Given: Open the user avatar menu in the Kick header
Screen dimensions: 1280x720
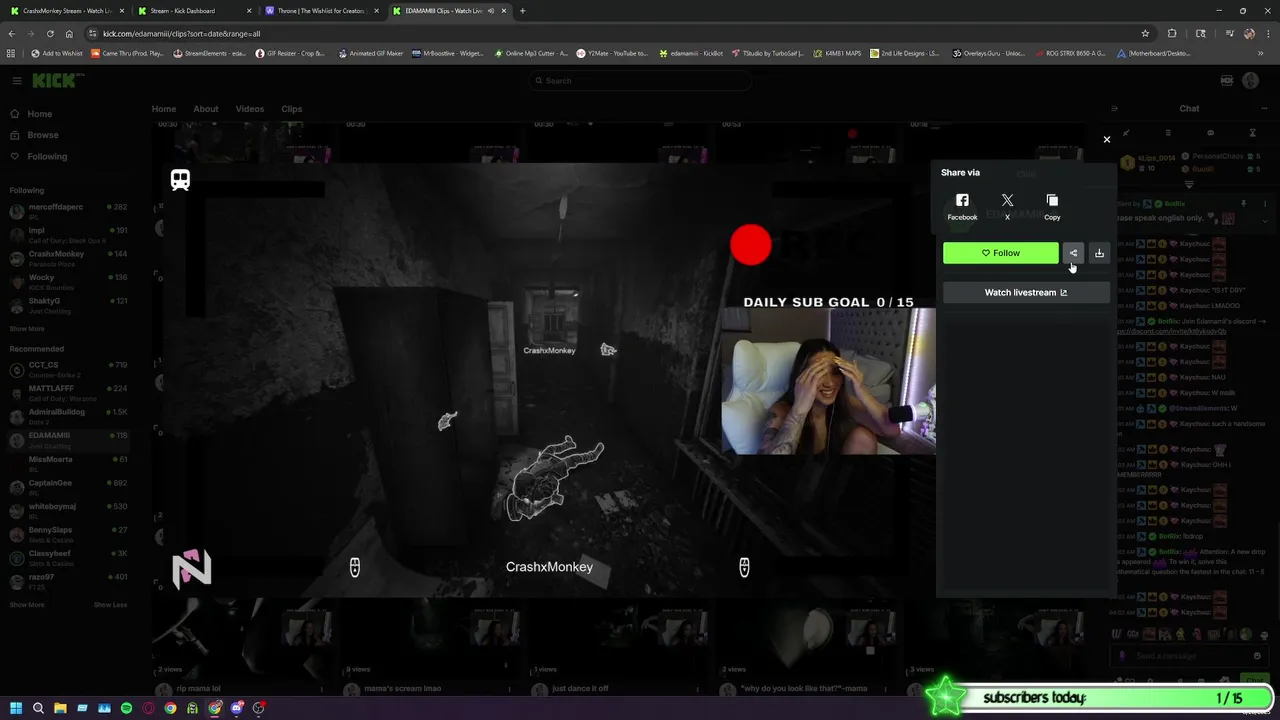Looking at the screenshot, I should [1250, 81].
